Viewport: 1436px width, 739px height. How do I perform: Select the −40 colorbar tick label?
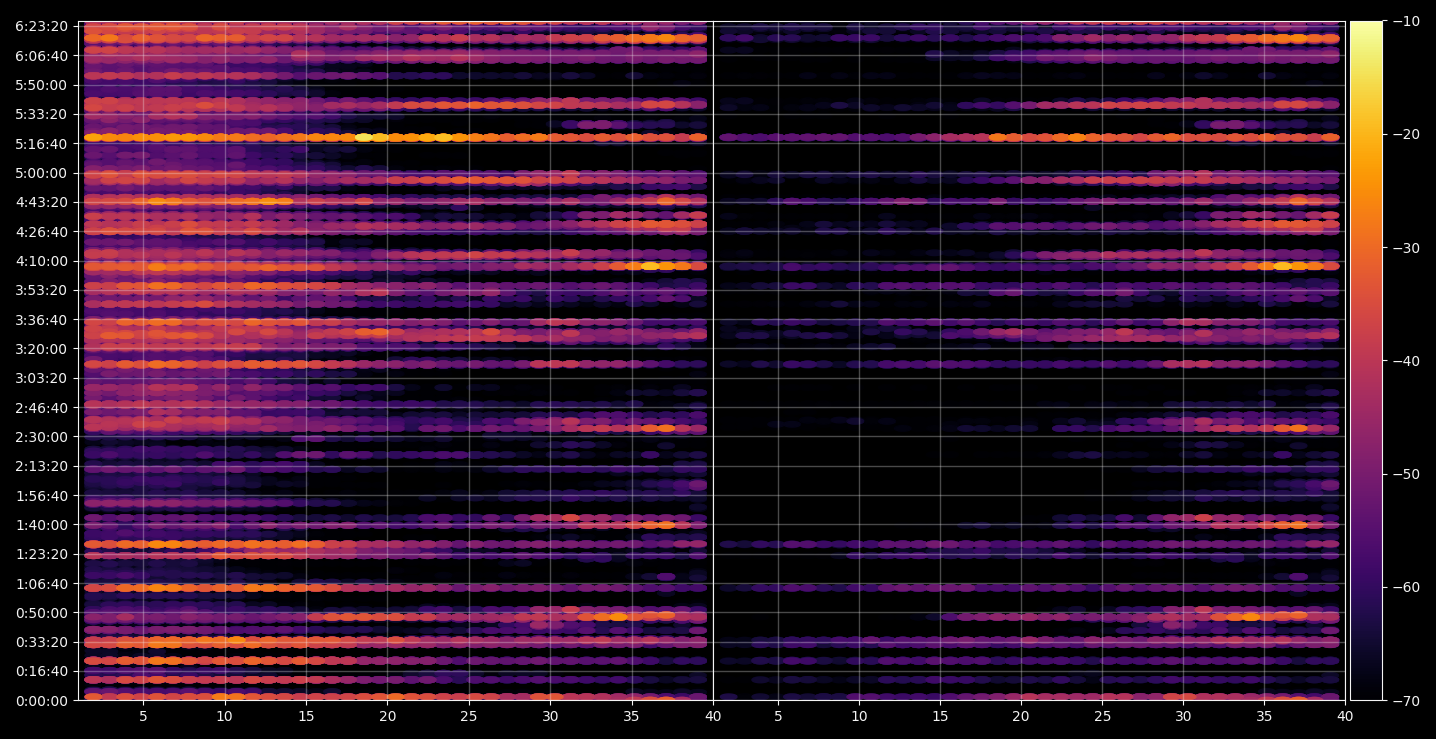(x=1406, y=360)
